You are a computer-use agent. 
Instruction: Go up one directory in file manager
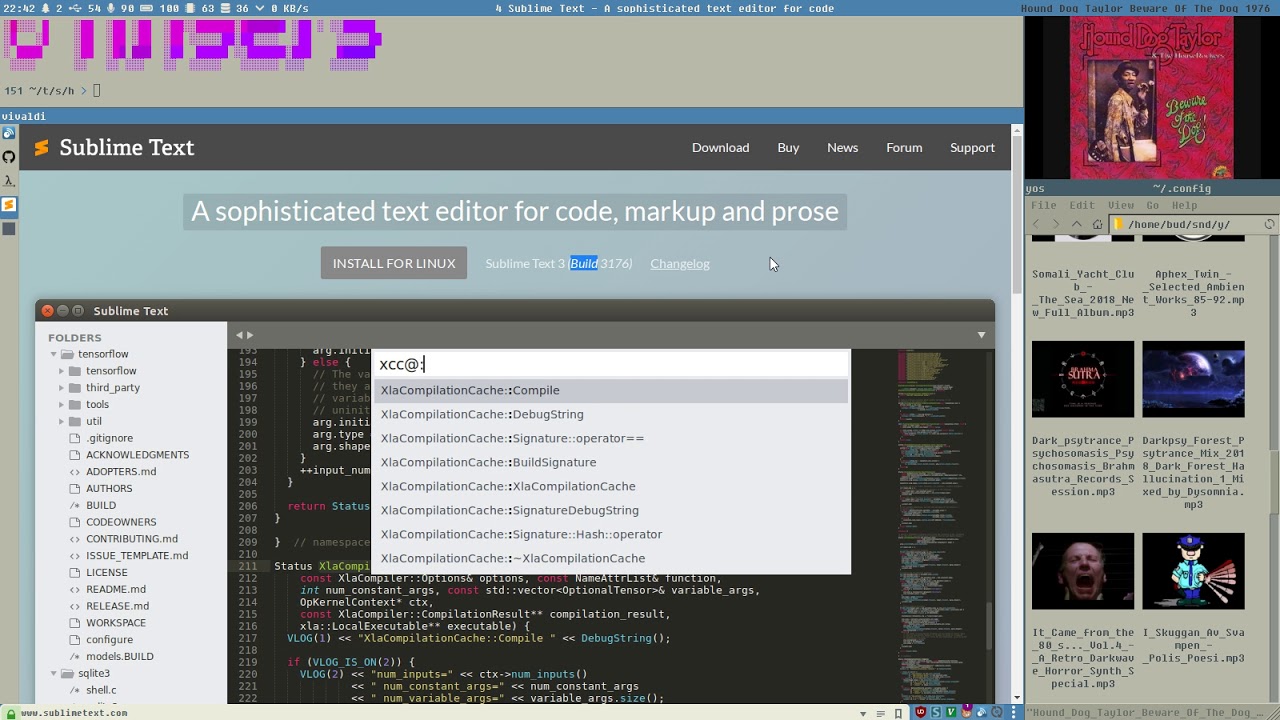coord(1076,224)
